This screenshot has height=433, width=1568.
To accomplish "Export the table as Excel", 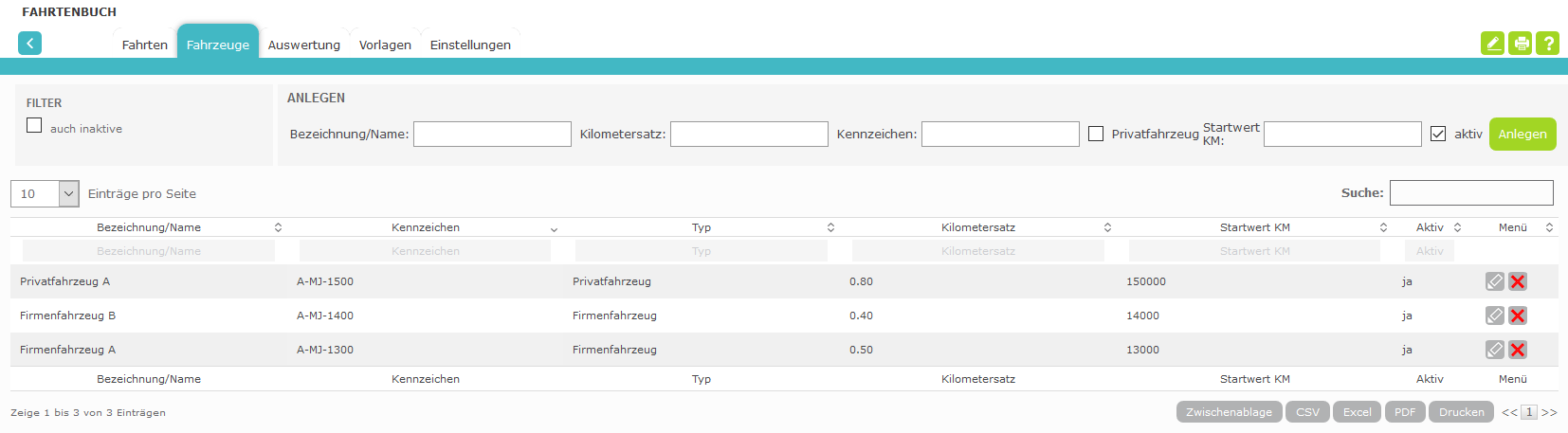I will pos(1357,412).
